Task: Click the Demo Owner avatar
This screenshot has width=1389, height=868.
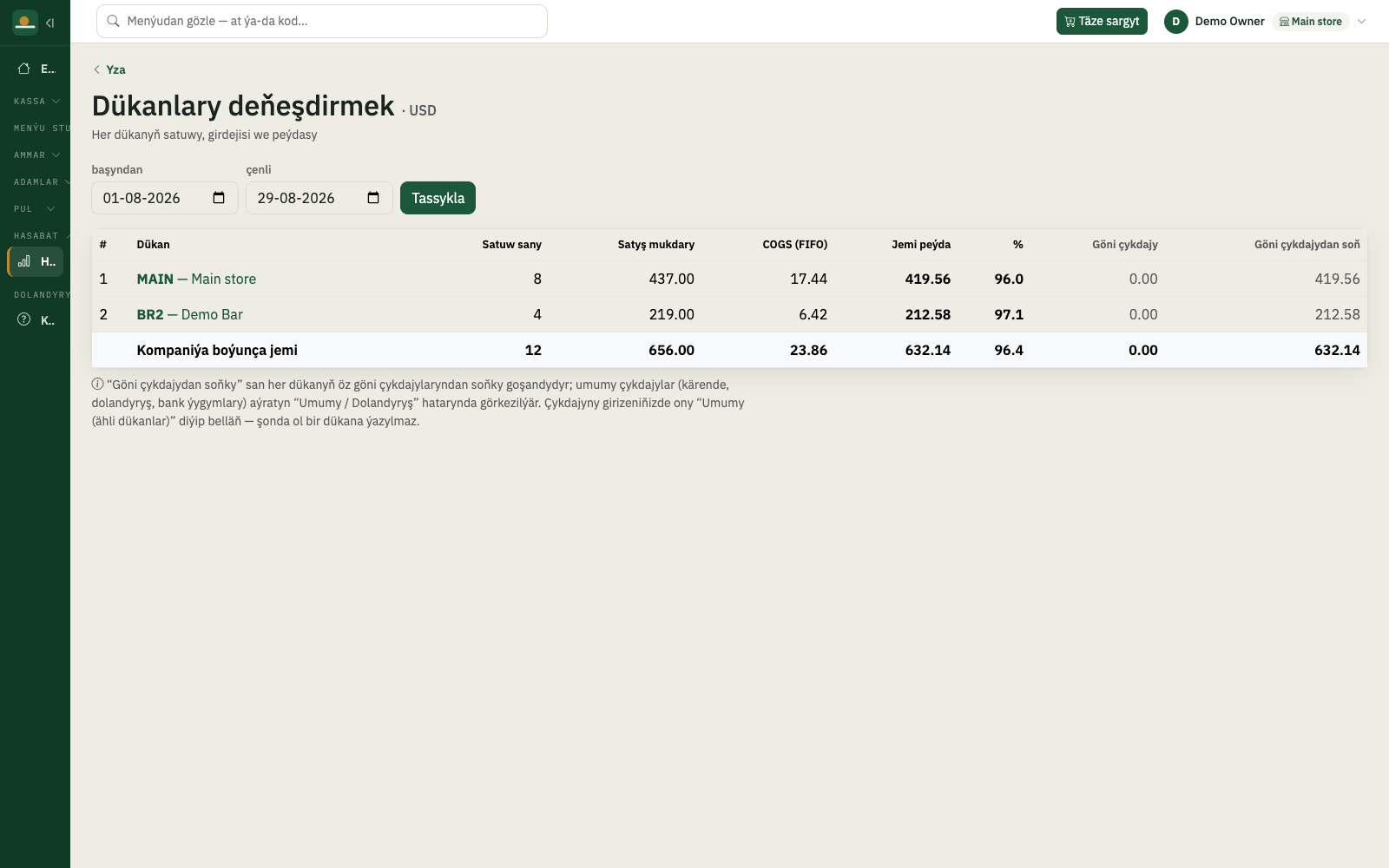Action: tap(1176, 22)
